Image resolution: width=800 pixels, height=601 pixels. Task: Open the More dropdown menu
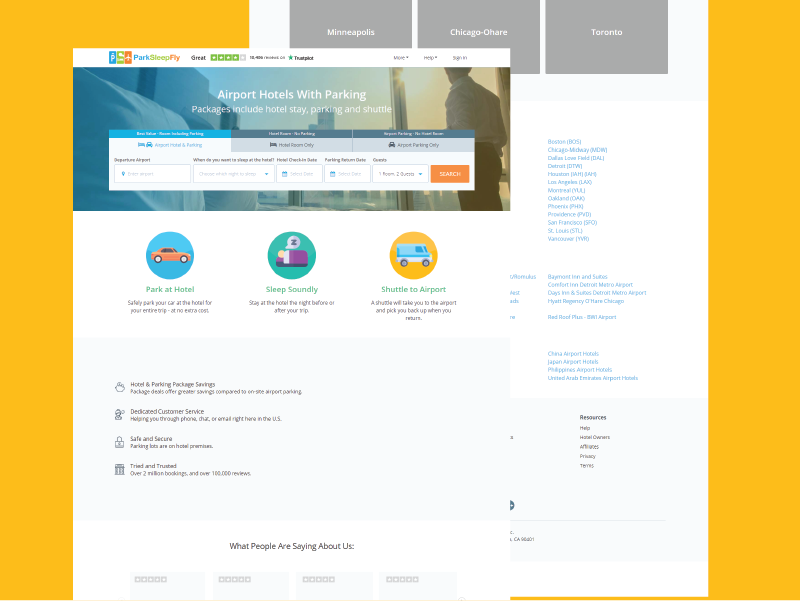(x=400, y=58)
